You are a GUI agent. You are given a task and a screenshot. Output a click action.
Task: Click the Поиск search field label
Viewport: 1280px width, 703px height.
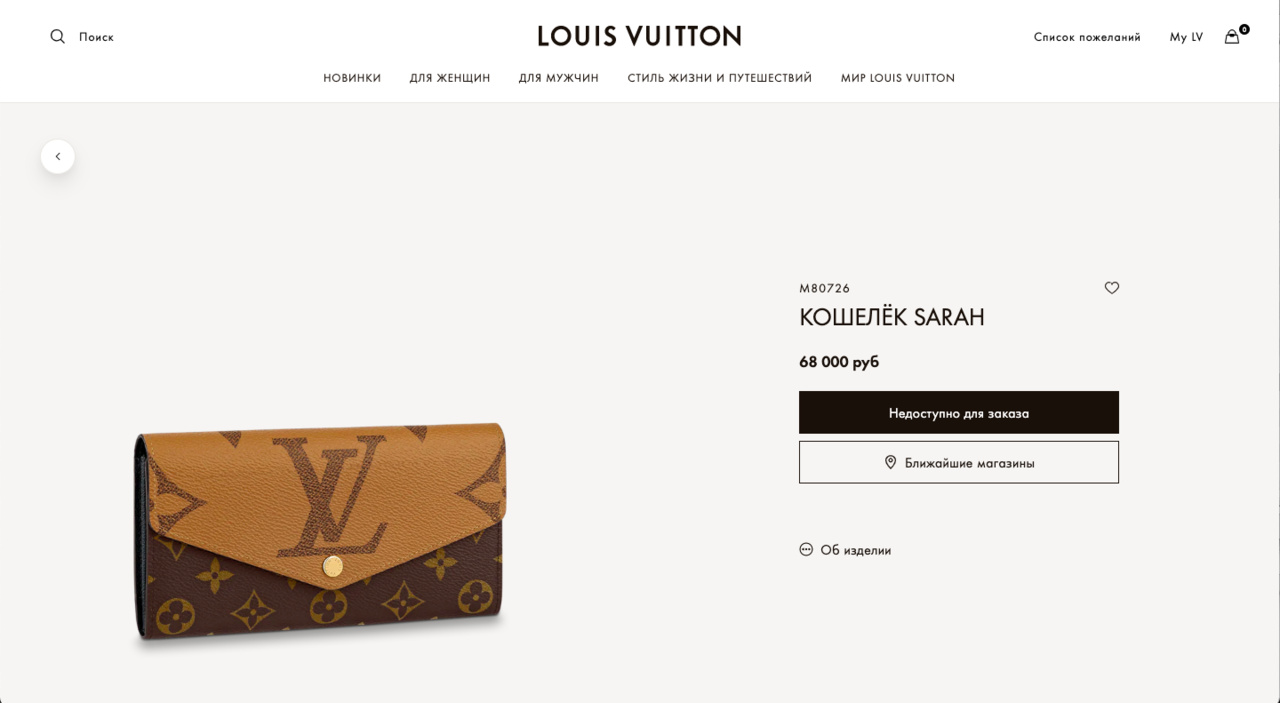[96, 37]
